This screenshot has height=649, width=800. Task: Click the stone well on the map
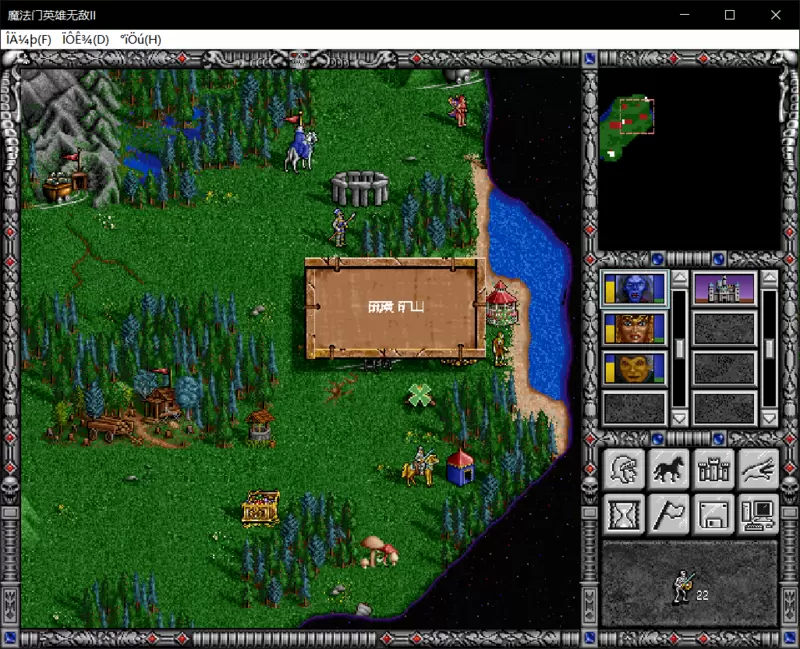click(x=260, y=427)
